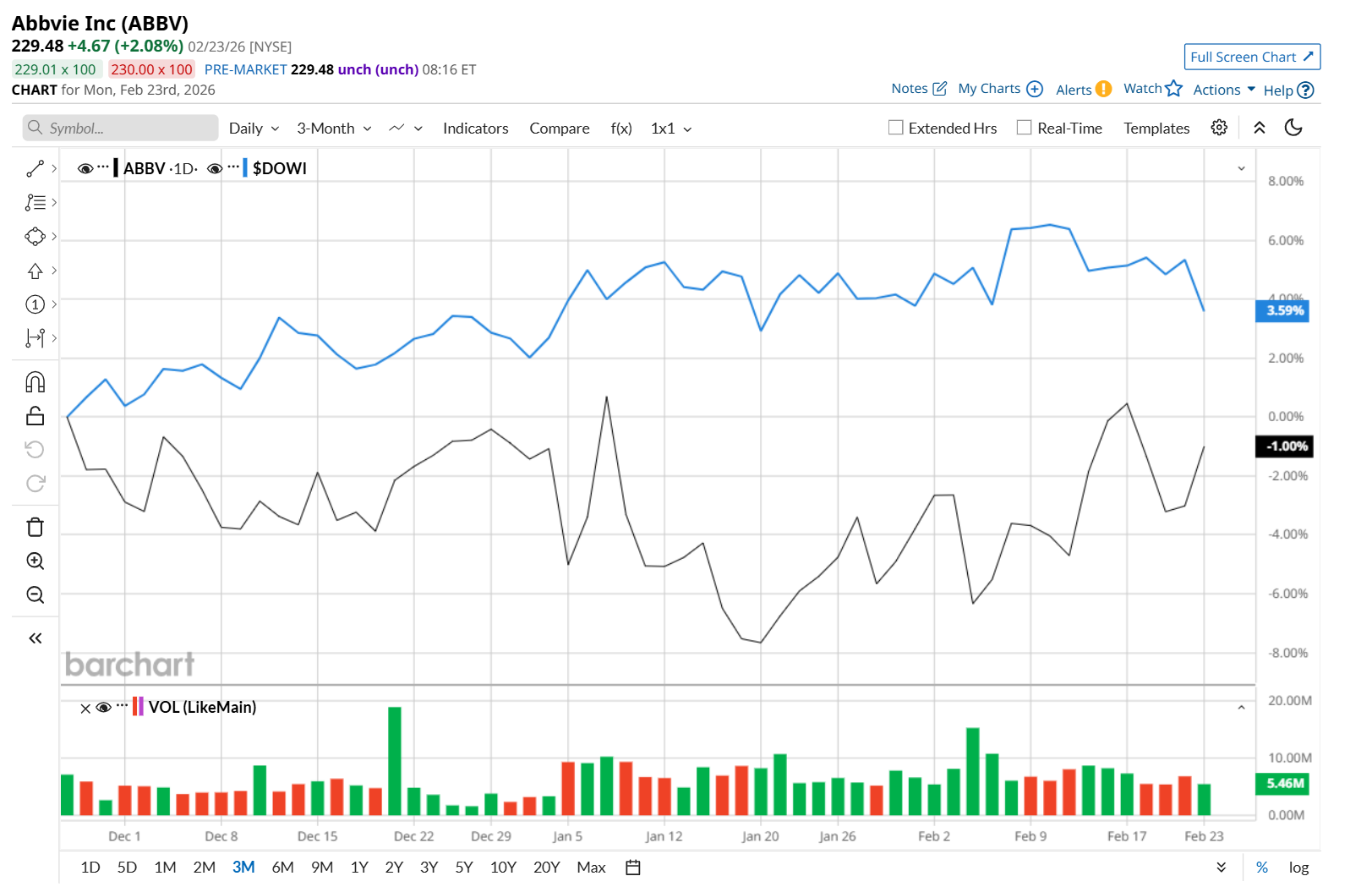Open VOL indicator options ellipsis
Image resolution: width=1372 pixels, height=887 pixels.
point(123,706)
